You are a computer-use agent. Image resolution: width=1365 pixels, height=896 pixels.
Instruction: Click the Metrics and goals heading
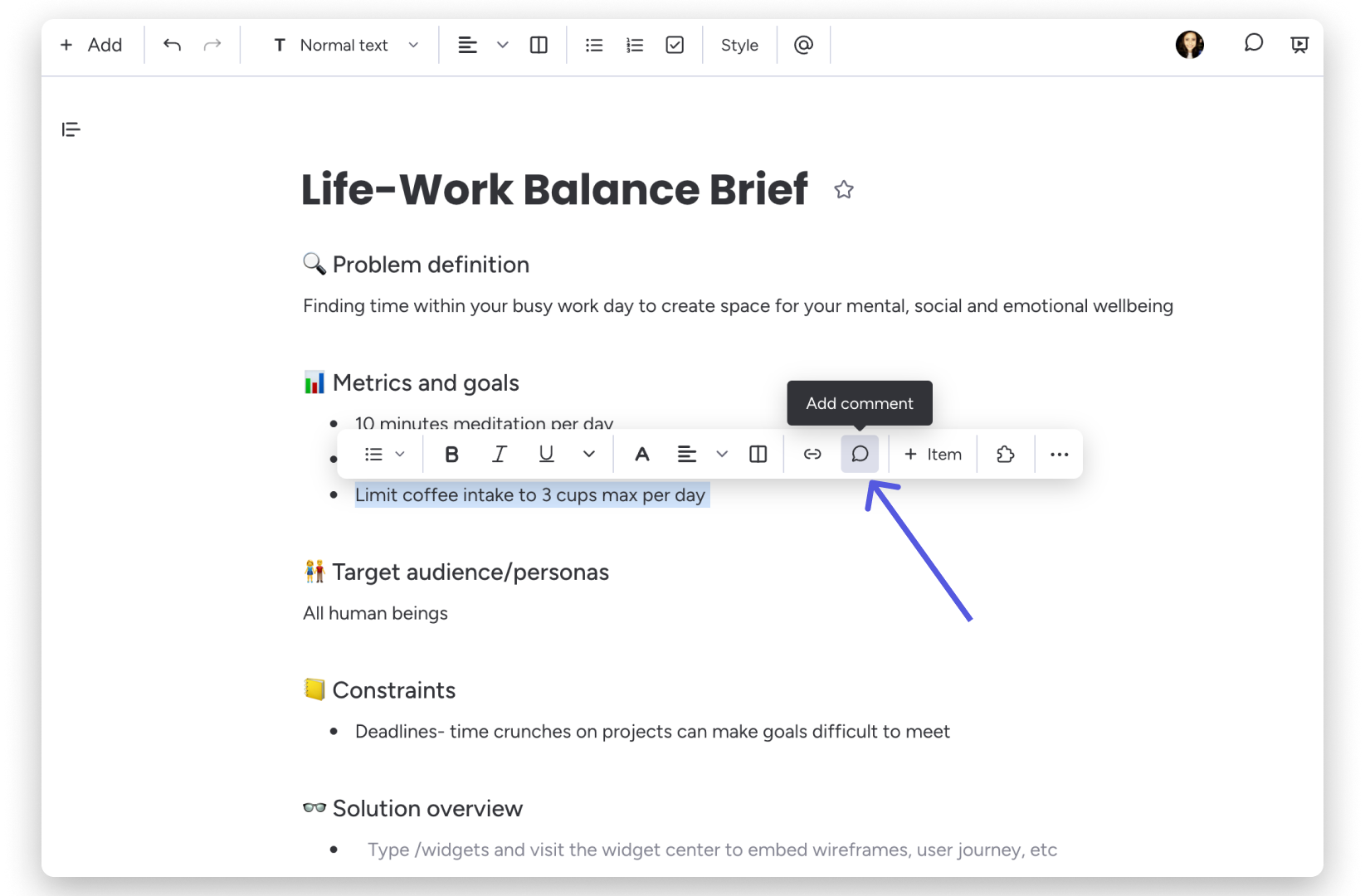(426, 382)
